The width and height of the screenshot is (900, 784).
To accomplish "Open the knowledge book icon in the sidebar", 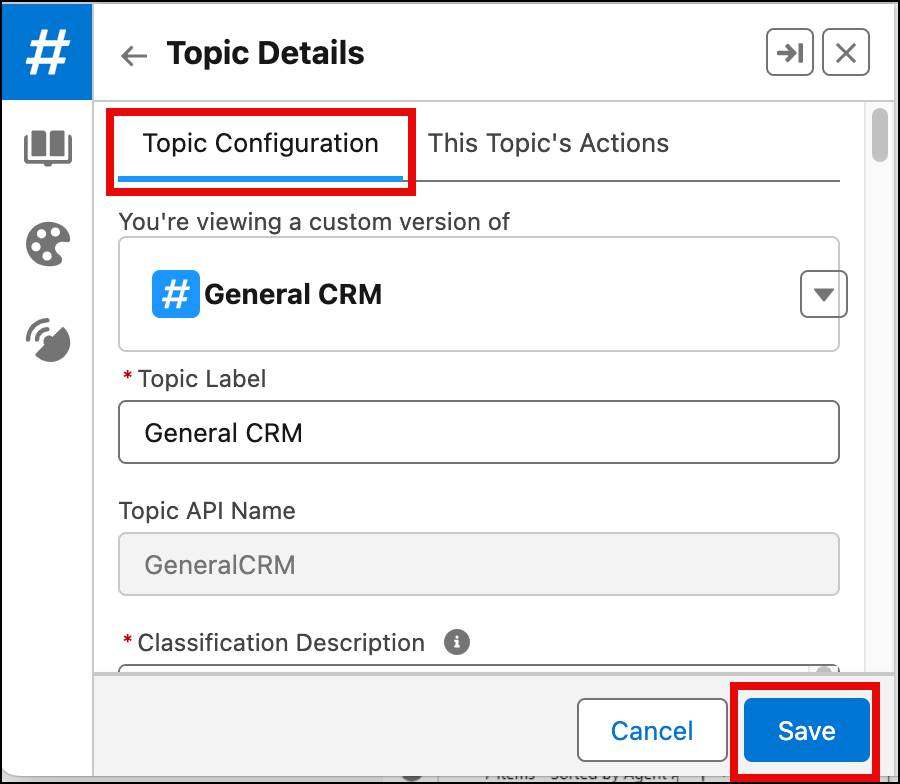I will tap(47, 148).
